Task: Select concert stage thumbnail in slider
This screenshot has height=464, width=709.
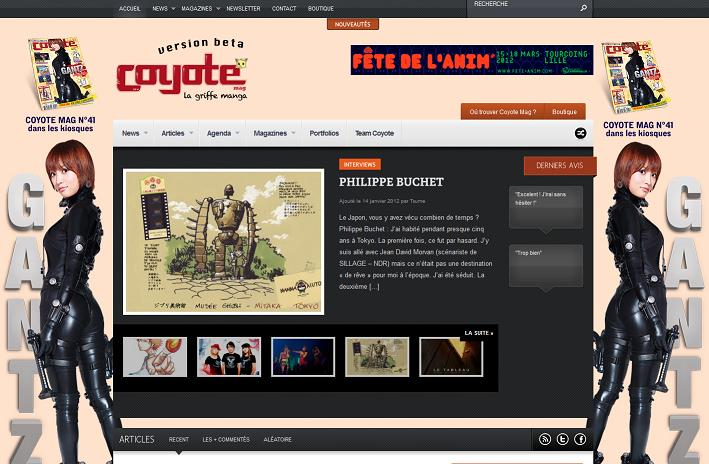Action: (303, 357)
